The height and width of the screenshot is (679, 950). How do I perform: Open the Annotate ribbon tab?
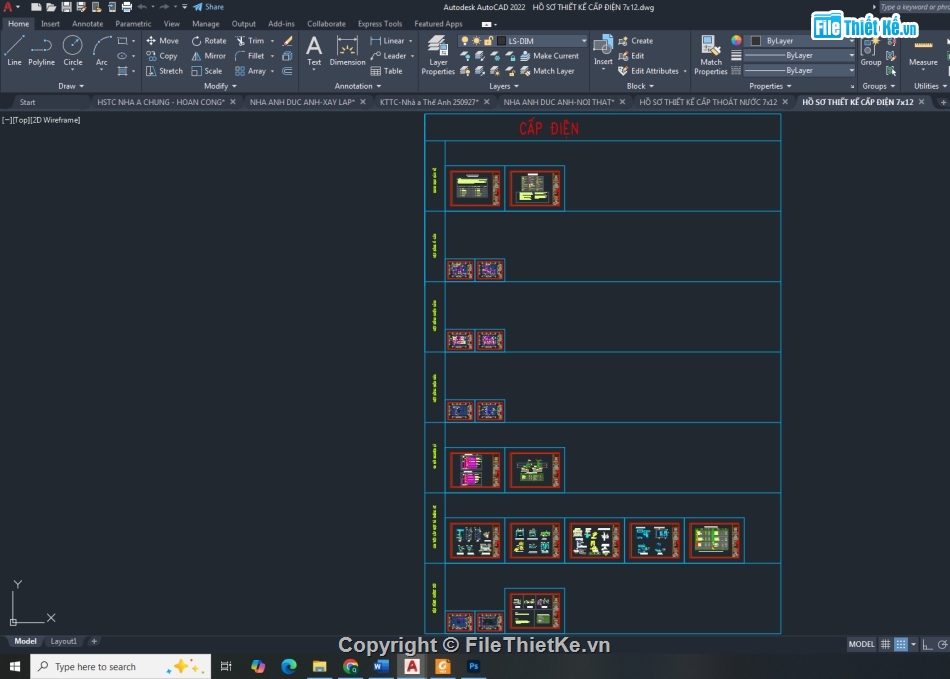pyautogui.click(x=87, y=23)
